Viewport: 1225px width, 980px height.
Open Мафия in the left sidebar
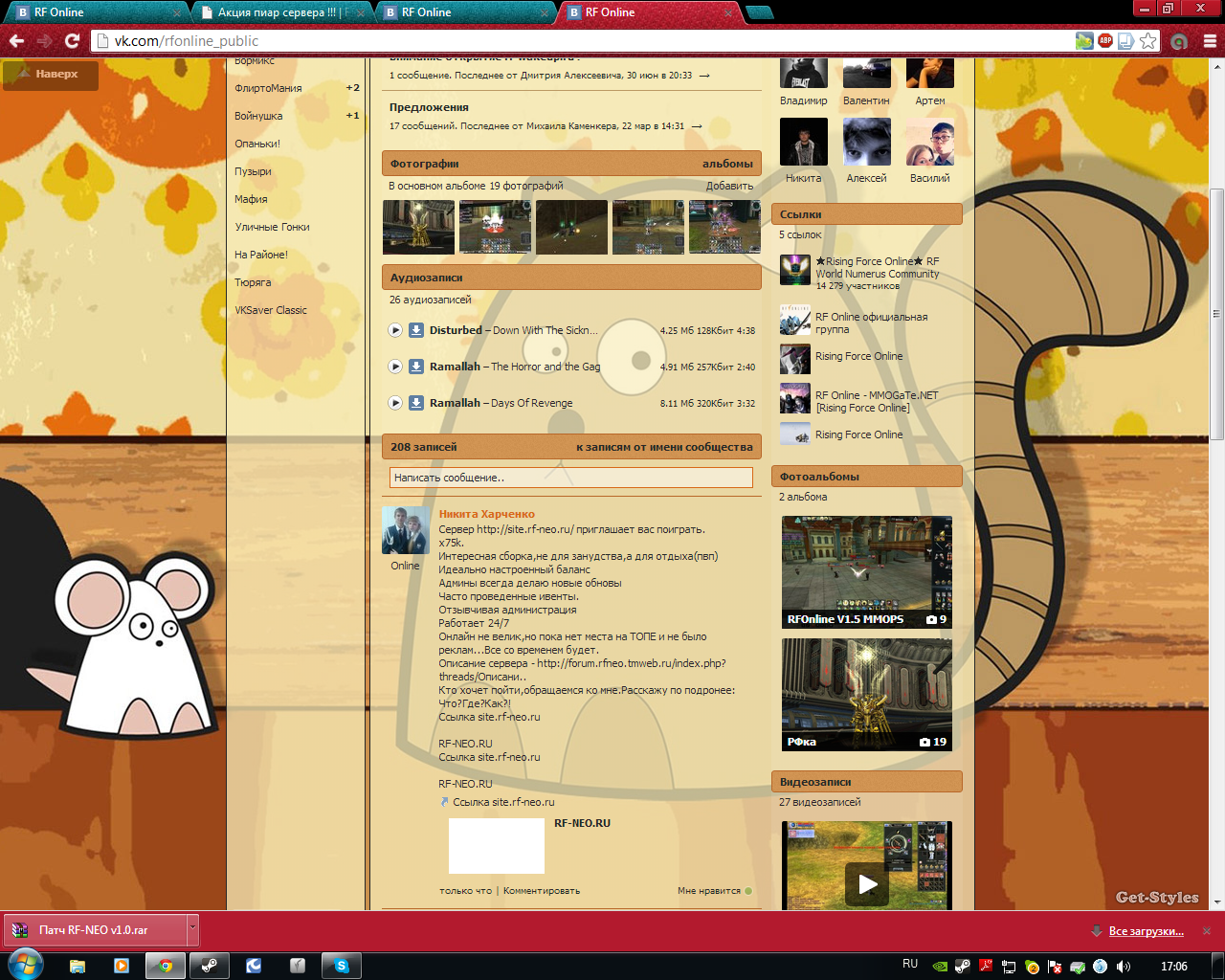[x=251, y=199]
